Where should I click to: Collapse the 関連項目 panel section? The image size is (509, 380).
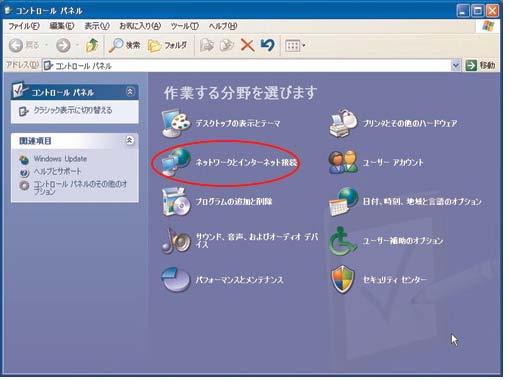[x=130, y=140]
